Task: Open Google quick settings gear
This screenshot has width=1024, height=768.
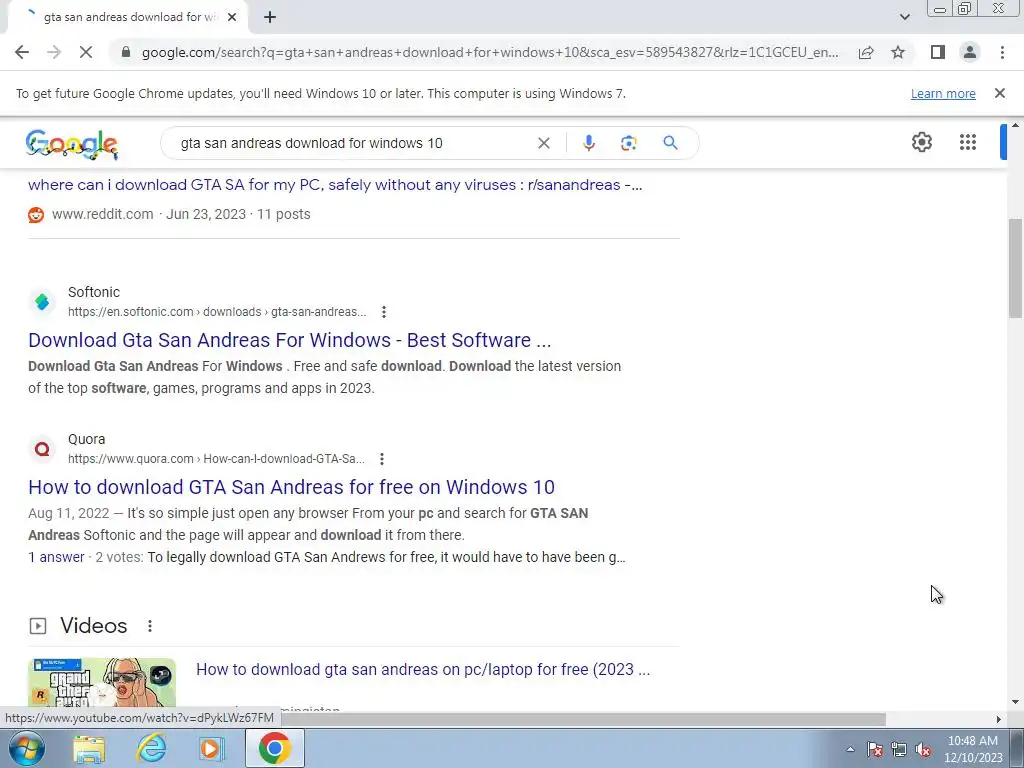Action: point(921,142)
